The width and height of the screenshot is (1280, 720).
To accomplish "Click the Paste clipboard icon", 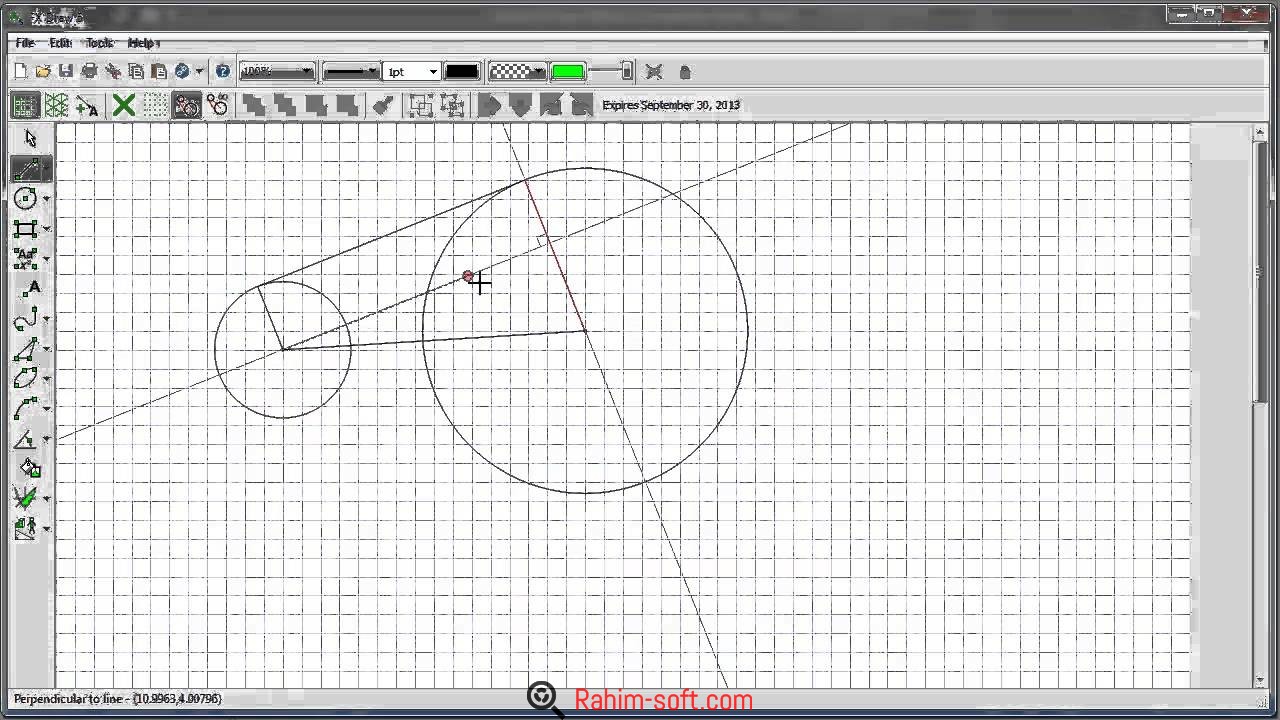I will coord(158,72).
